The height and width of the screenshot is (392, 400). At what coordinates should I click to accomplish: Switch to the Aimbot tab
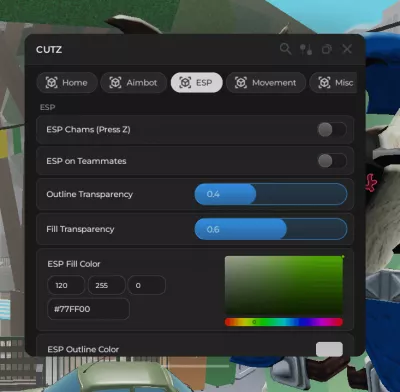[x=134, y=82]
